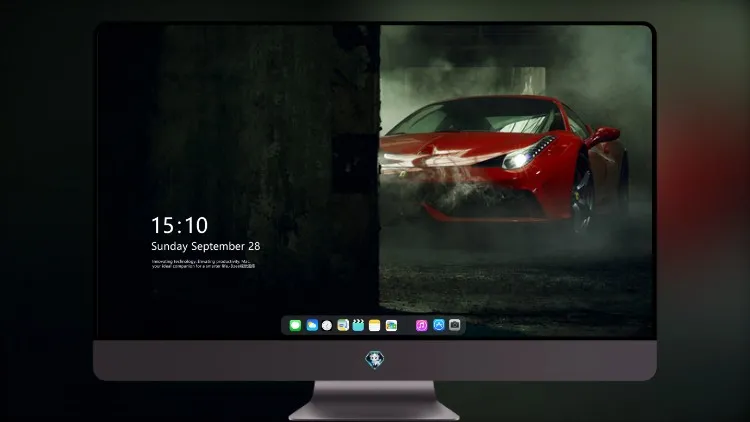Click the 15:10 clock display

pos(179,225)
